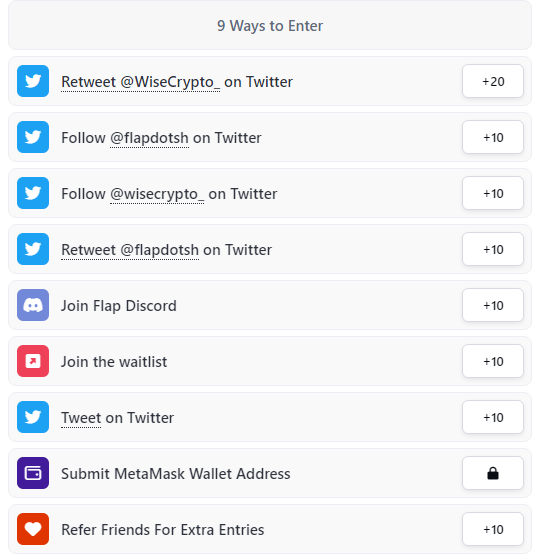Open the @wisecrypto_ handle link
The height and width of the screenshot is (560, 540).
[x=157, y=194]
